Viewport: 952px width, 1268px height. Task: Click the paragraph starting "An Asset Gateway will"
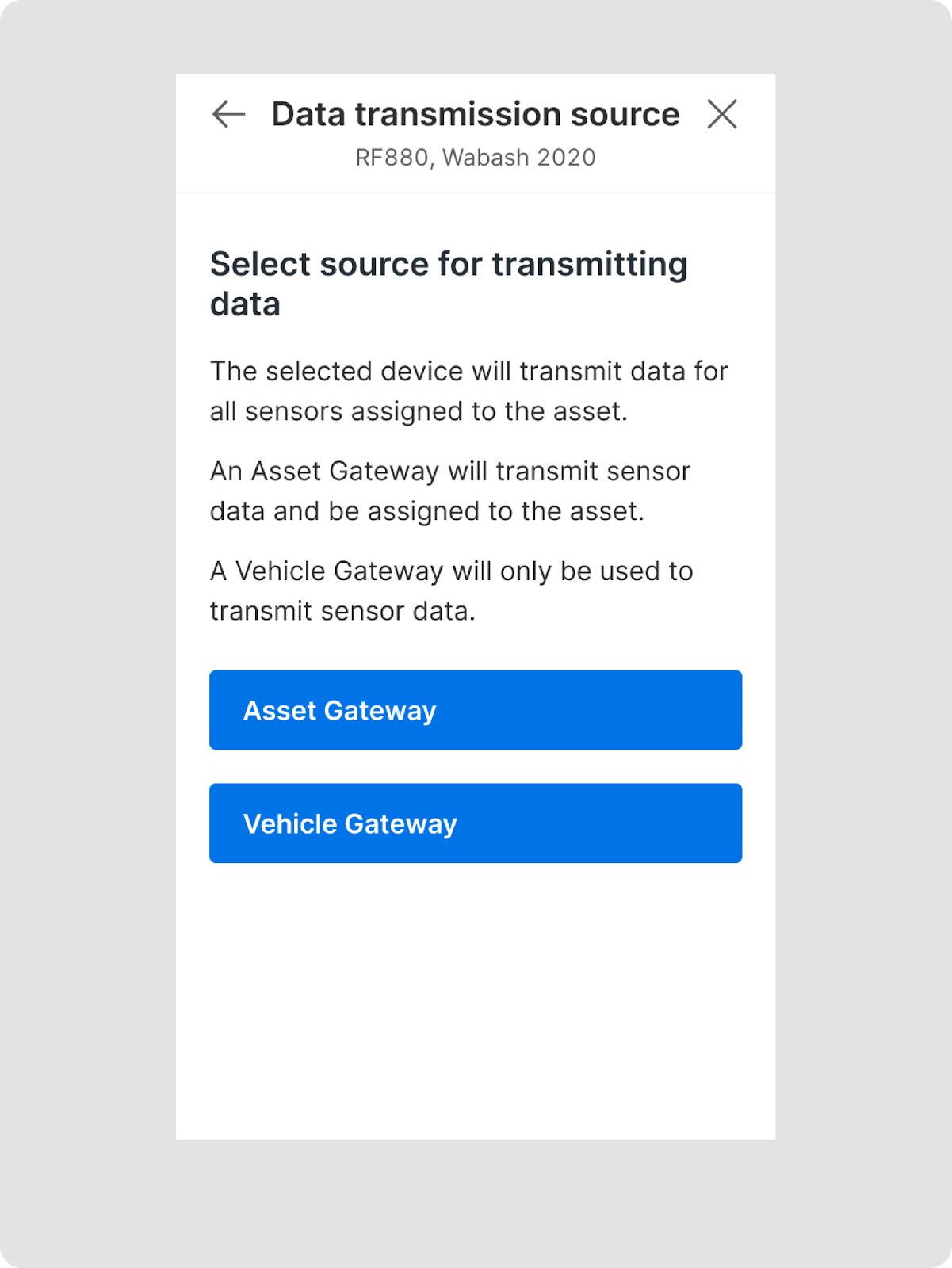[x=449, y=491]
